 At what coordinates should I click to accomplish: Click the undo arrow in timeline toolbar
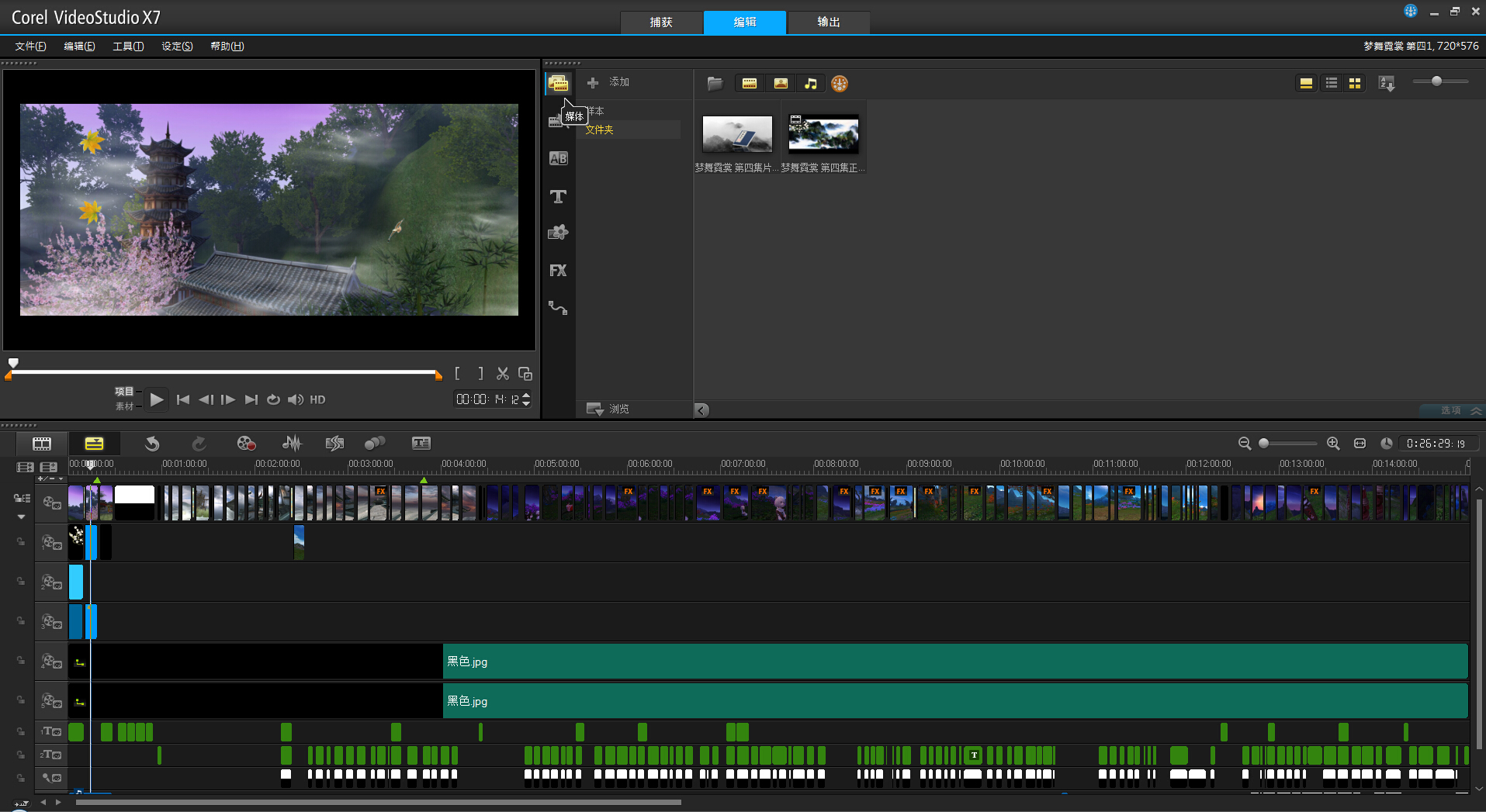[152, 443]
